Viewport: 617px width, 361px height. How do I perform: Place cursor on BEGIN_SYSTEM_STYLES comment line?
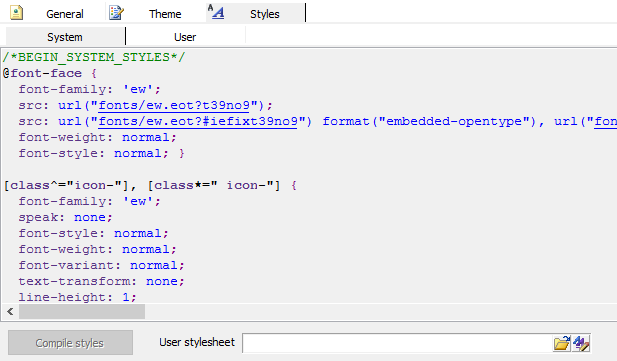pyautogui.click(x=94, y=57)
